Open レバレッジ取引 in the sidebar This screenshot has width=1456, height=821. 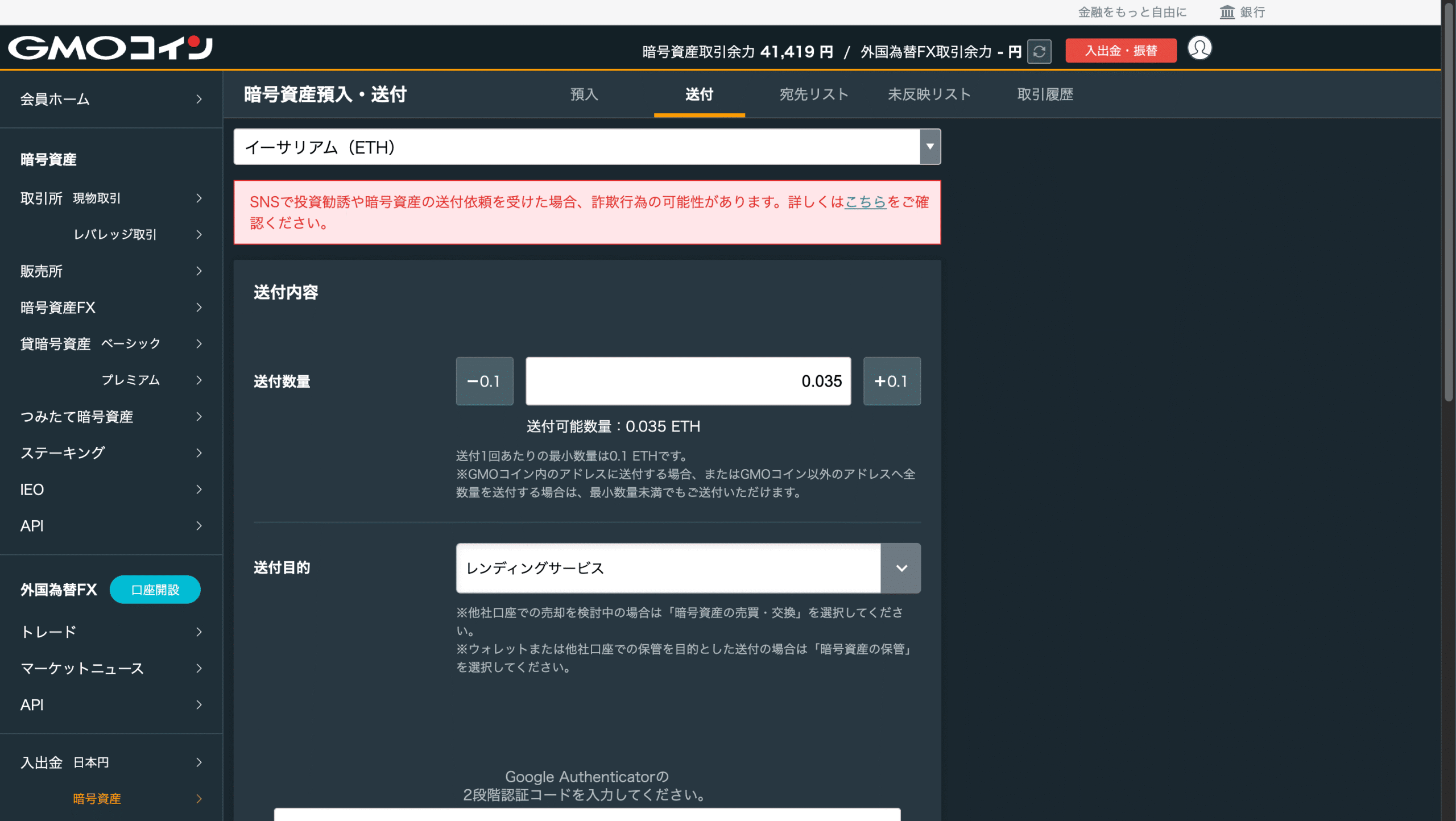(x=115, y=234)
